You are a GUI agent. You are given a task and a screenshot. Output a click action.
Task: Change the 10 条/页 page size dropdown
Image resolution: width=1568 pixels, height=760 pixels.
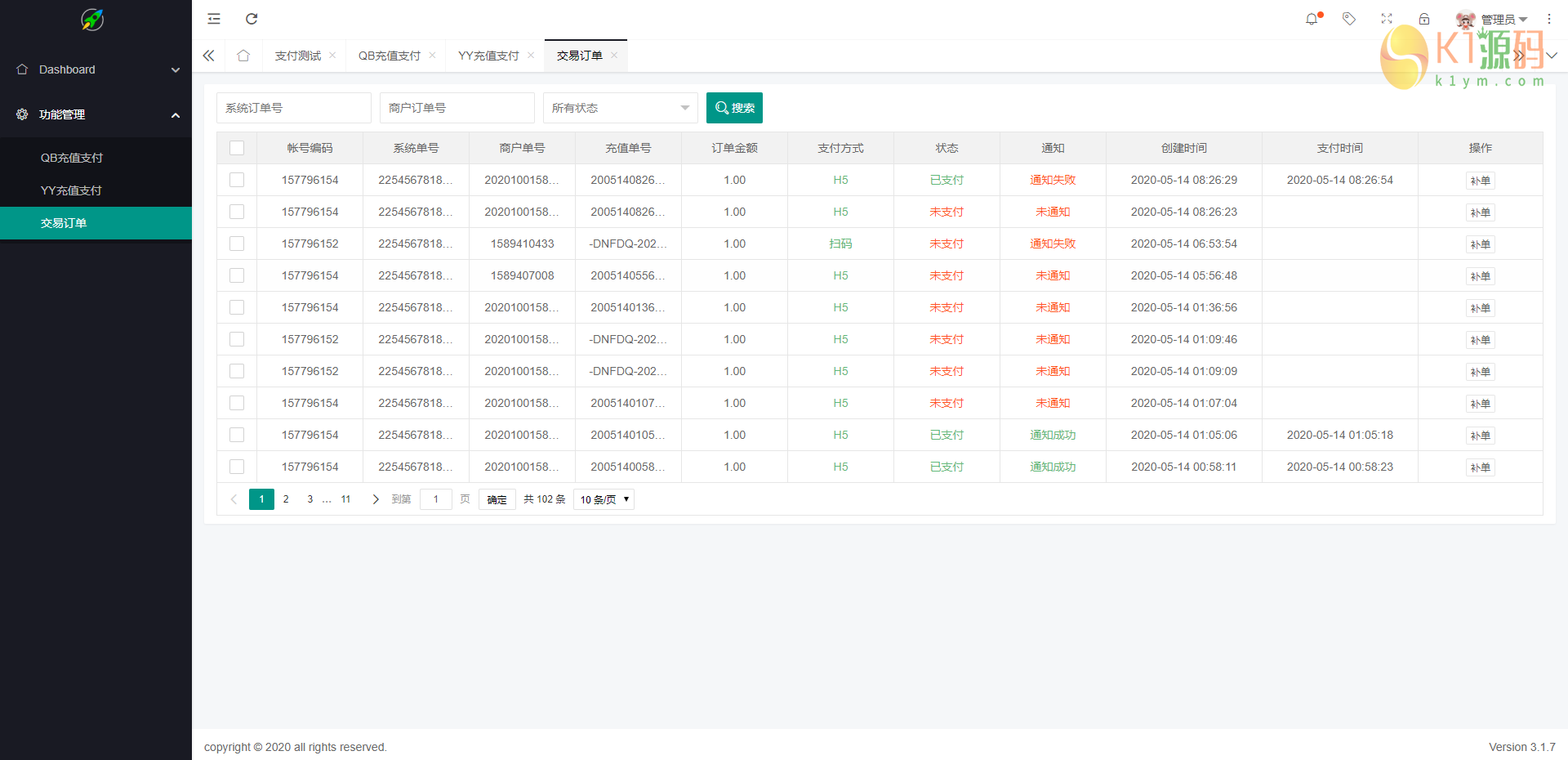coord(604,499)
